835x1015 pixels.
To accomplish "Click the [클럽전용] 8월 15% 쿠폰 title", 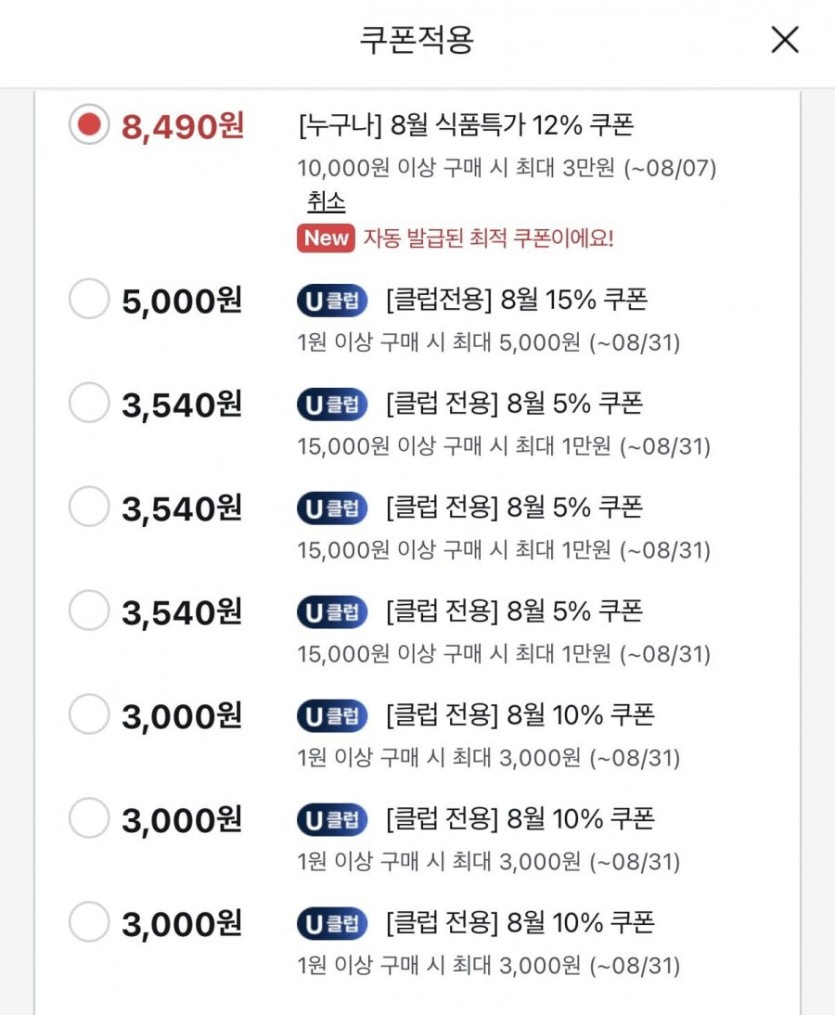I will click(516, 299).
